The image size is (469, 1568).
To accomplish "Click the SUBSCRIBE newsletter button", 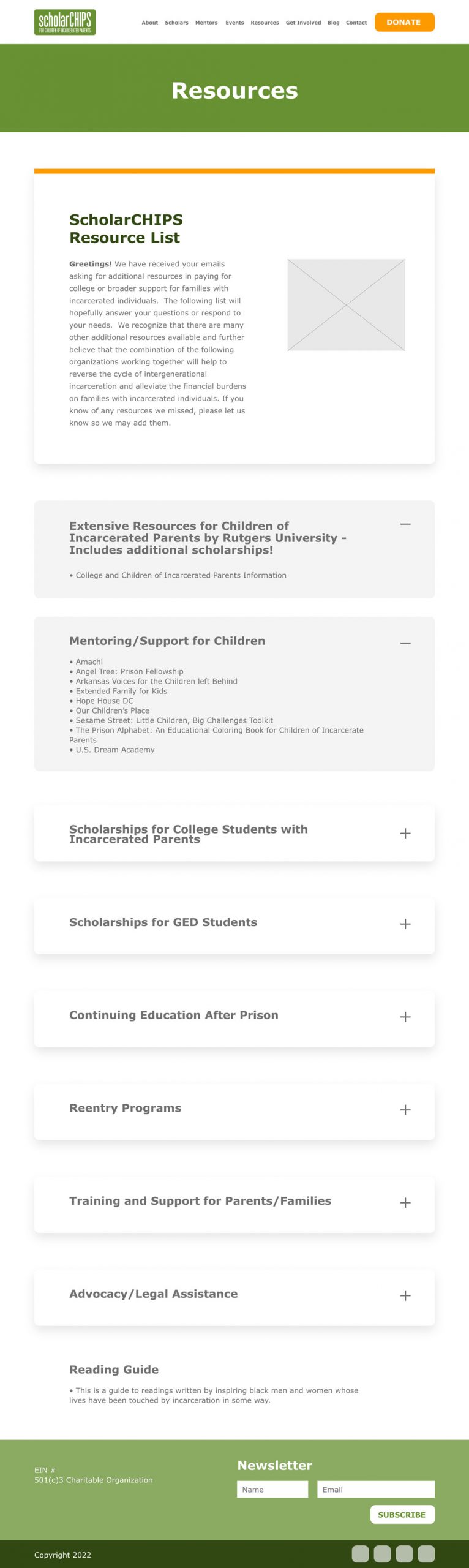I will click(402, 1514).
